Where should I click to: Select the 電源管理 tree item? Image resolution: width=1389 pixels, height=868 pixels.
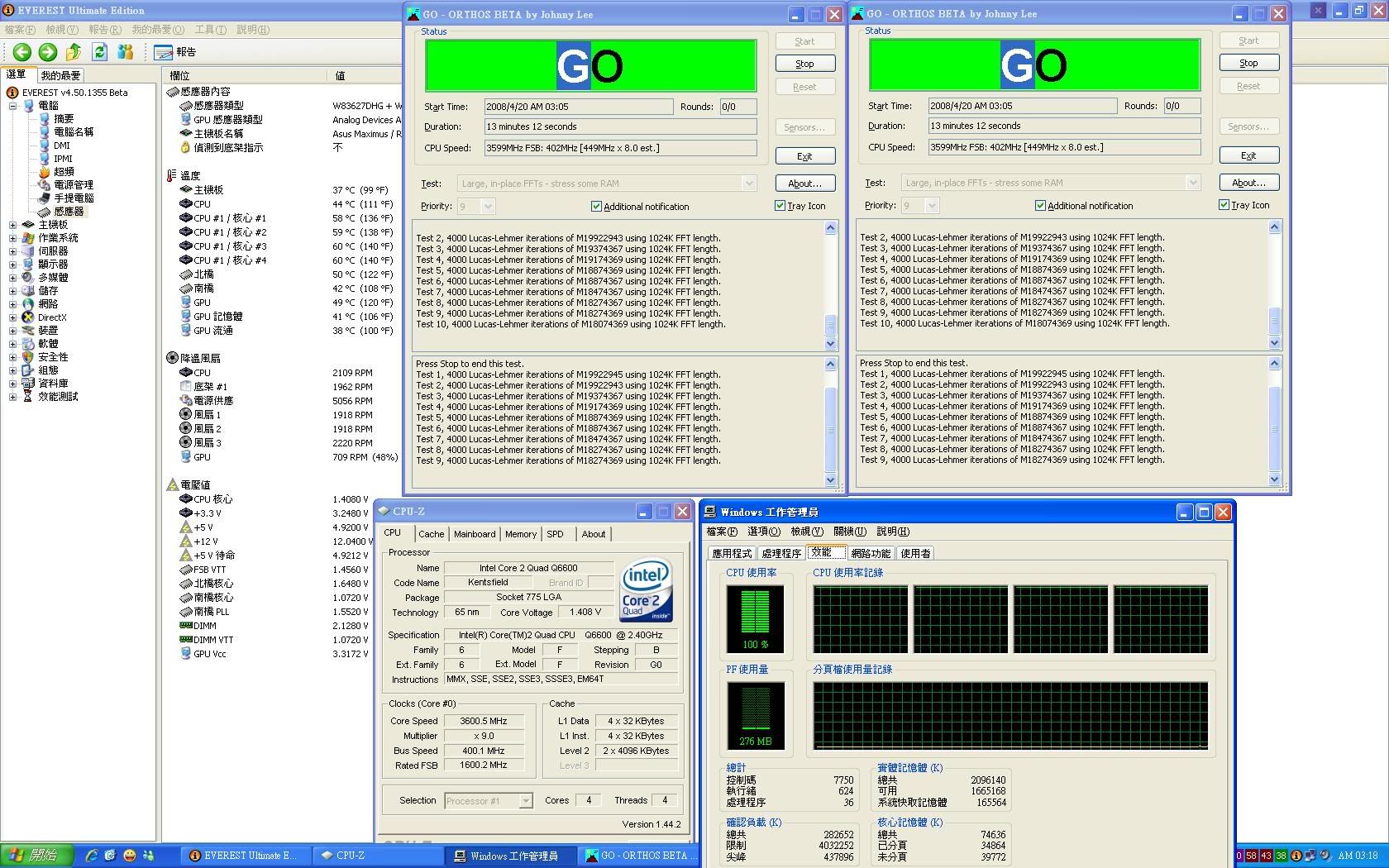[x=74, y=185]
